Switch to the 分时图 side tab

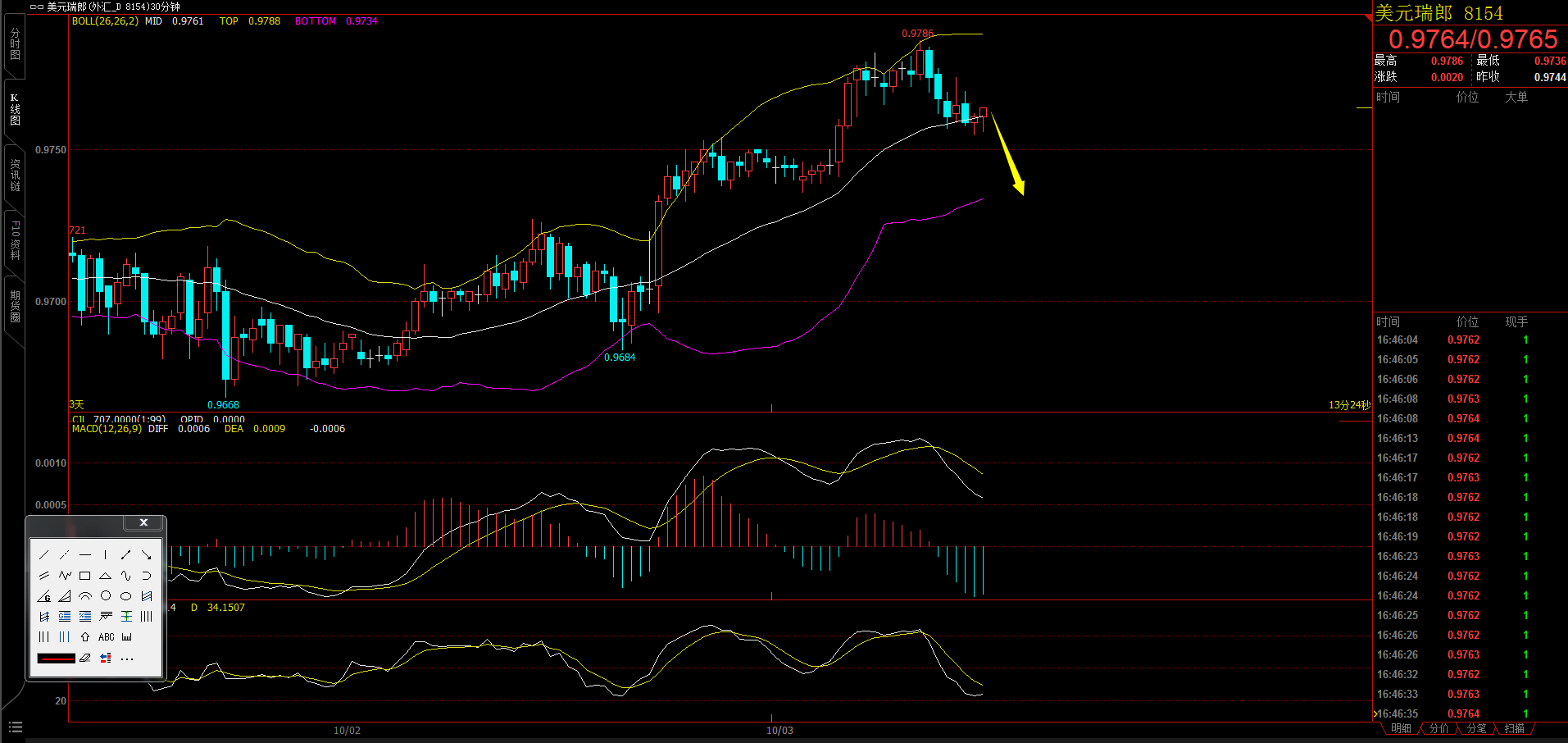tap(15, 44)
